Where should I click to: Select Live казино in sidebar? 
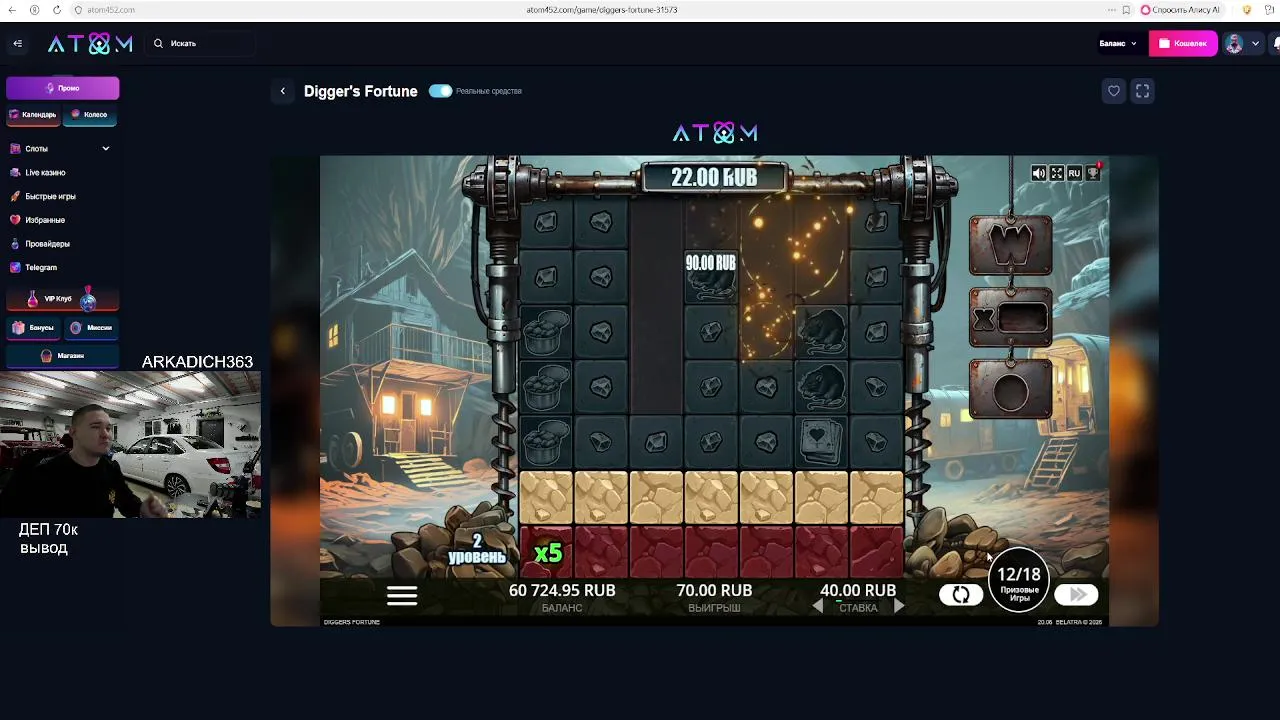(45, 172)
